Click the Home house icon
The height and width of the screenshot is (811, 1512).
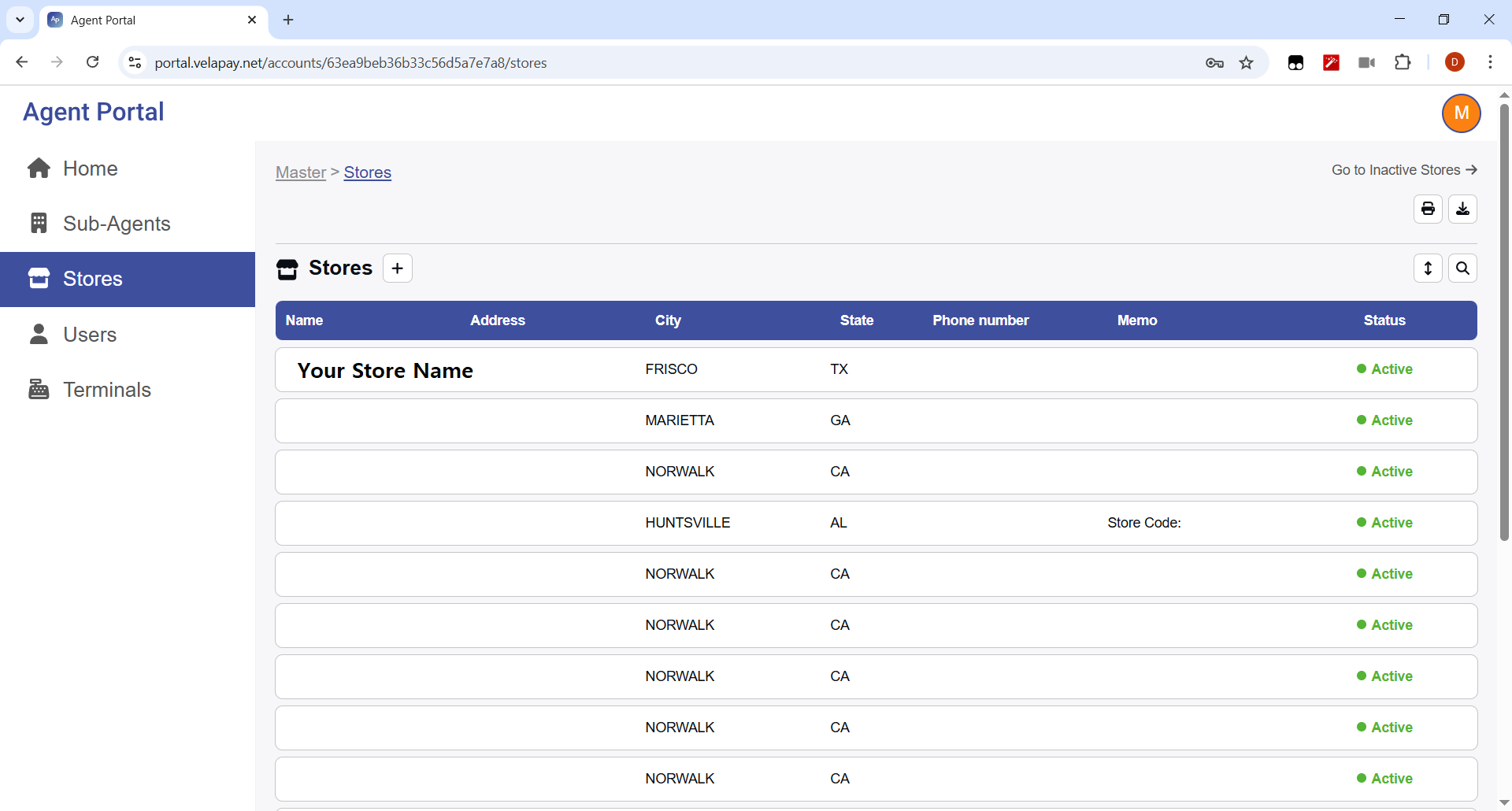click(x=39, y=168)
